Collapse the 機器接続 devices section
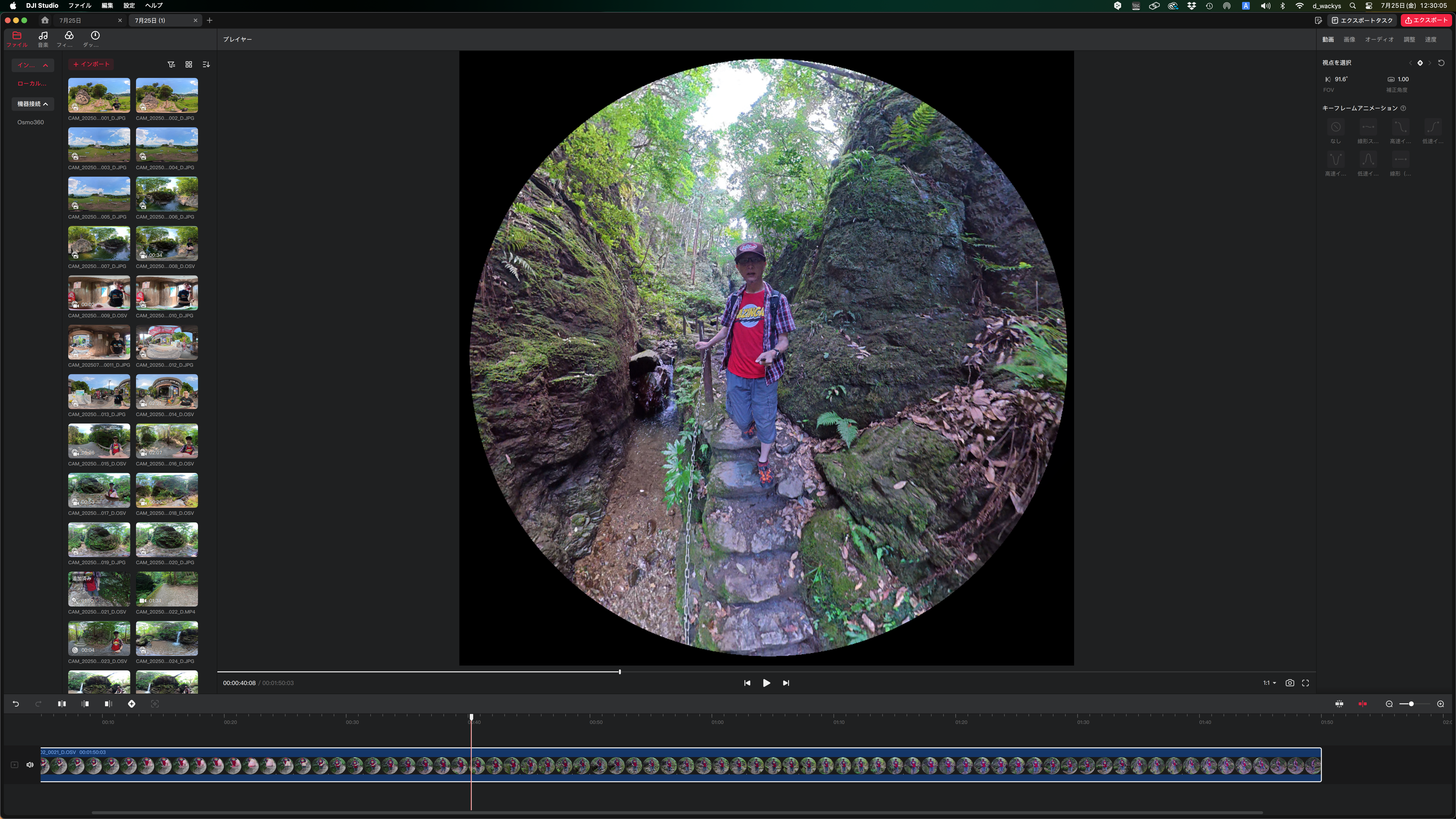 33,104
